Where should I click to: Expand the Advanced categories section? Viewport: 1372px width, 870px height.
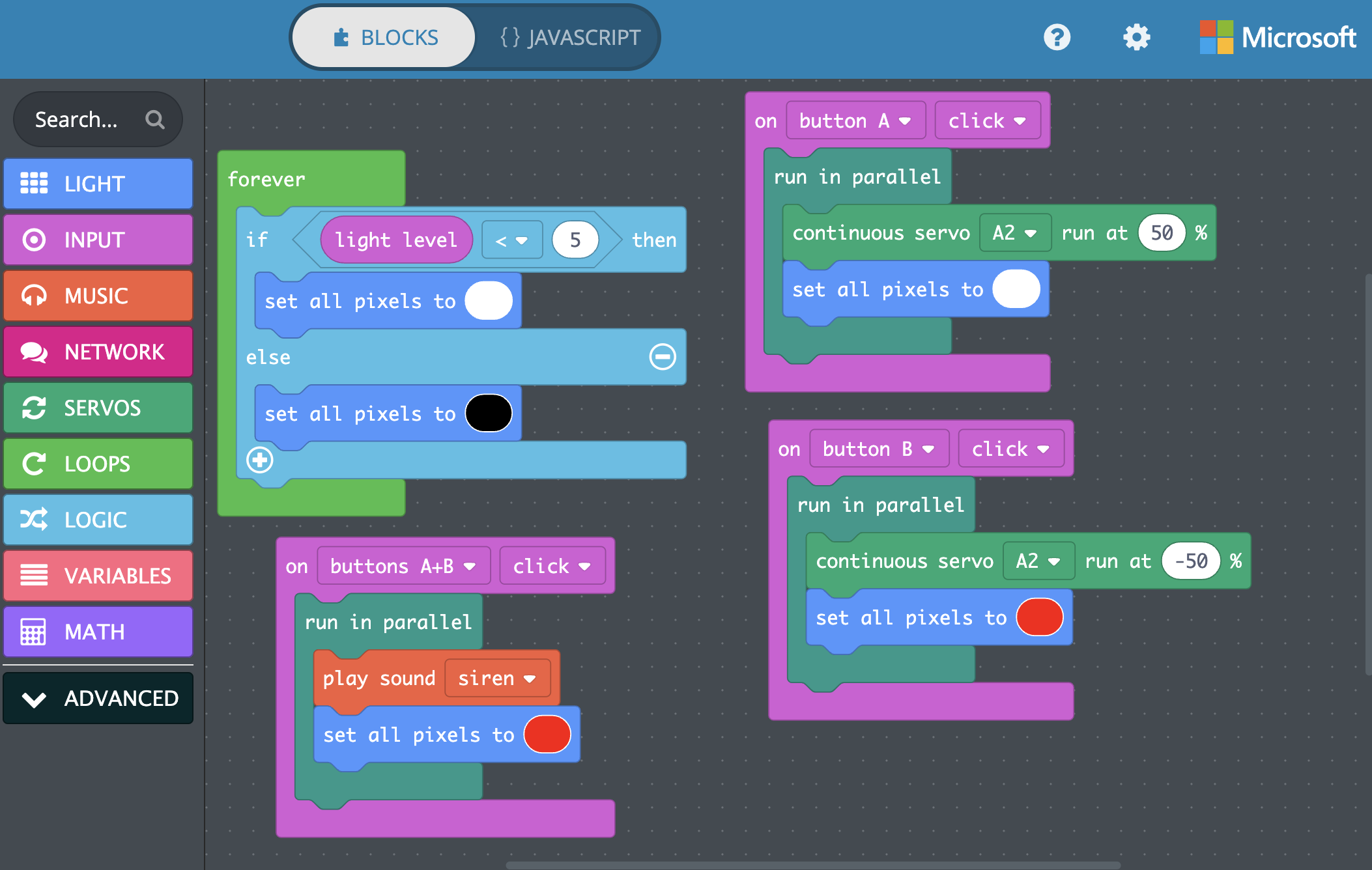tap(98, 698)
